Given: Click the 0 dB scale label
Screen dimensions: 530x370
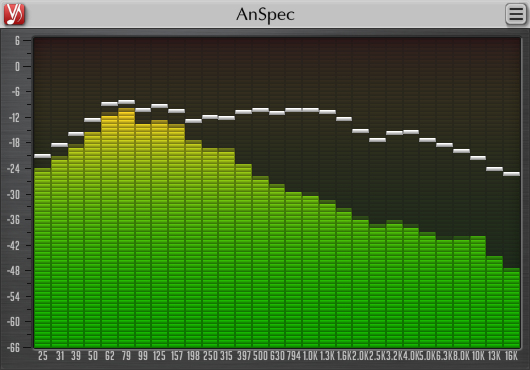Looking at the screenshot, I should [17, 67].
